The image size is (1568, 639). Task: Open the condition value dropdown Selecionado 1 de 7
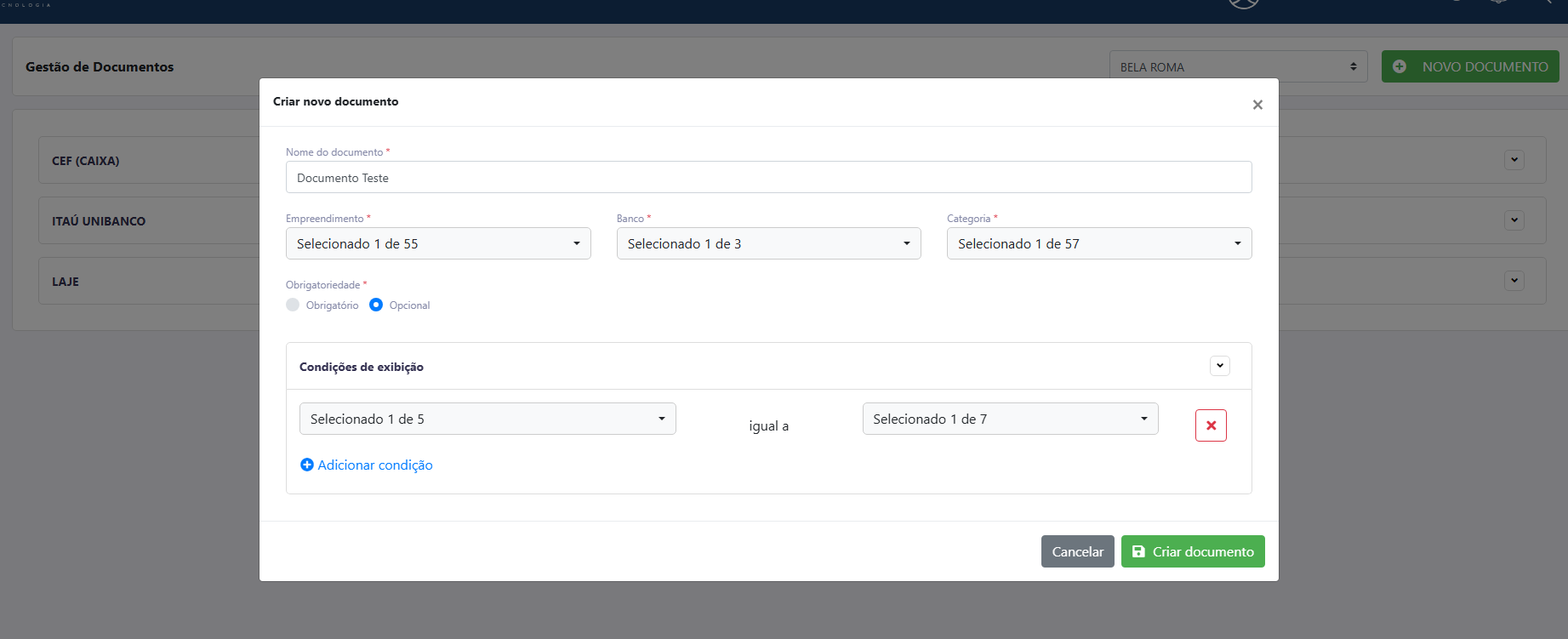point(1011,419)
